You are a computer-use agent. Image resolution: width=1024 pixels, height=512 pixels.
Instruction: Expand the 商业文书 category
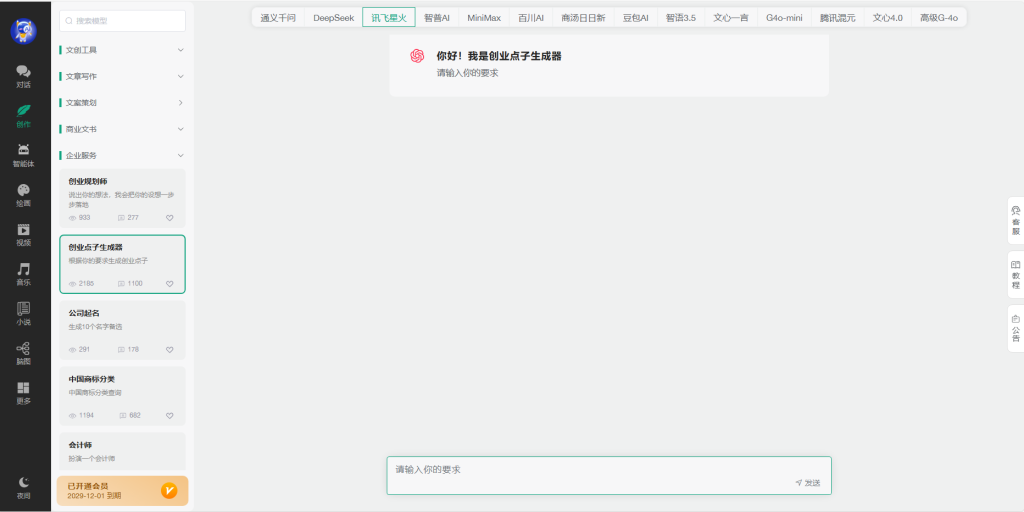(122, 129)
